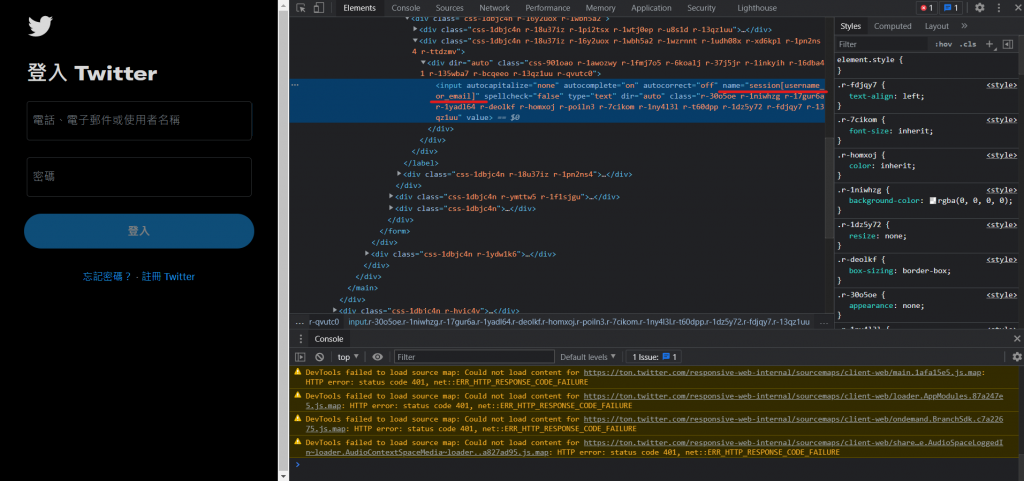
Task: Open DevTools settings gear in top toolbar
Action: pyautogui.click(x=980, y=8)
